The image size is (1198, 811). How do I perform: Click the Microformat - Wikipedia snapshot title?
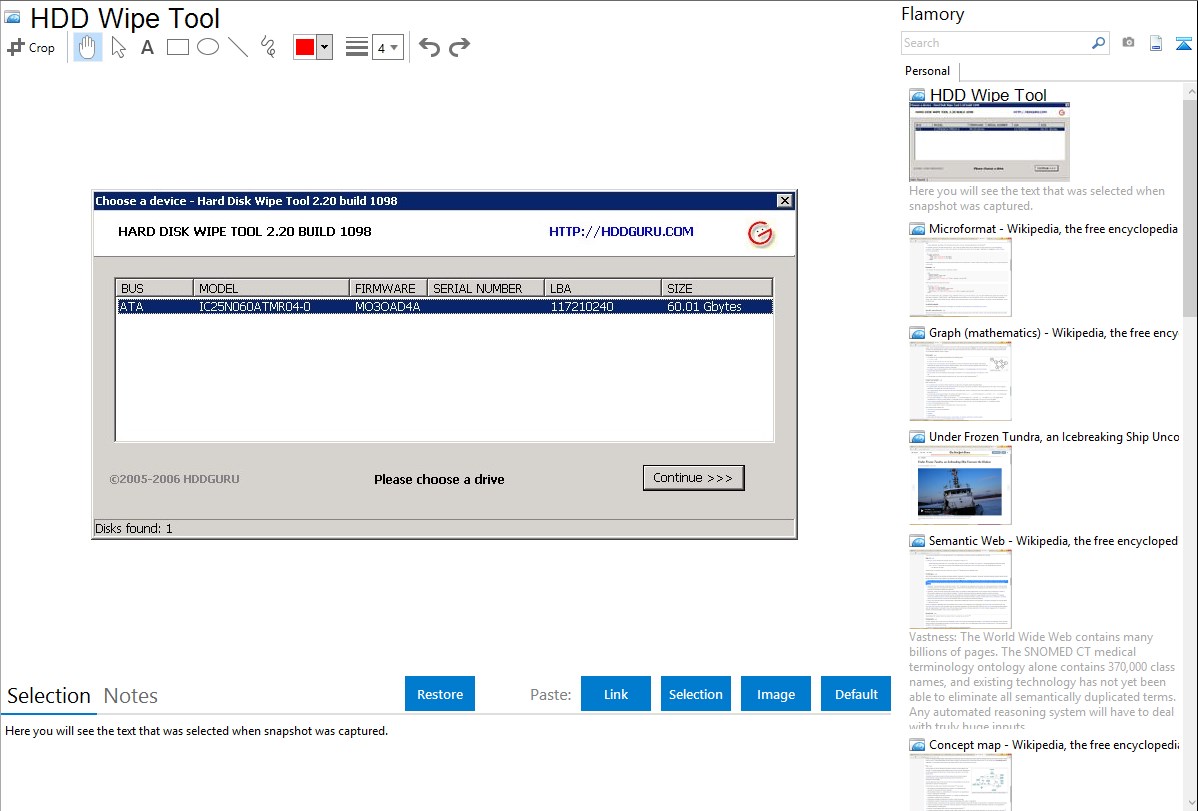click(x=1053, y=229)
